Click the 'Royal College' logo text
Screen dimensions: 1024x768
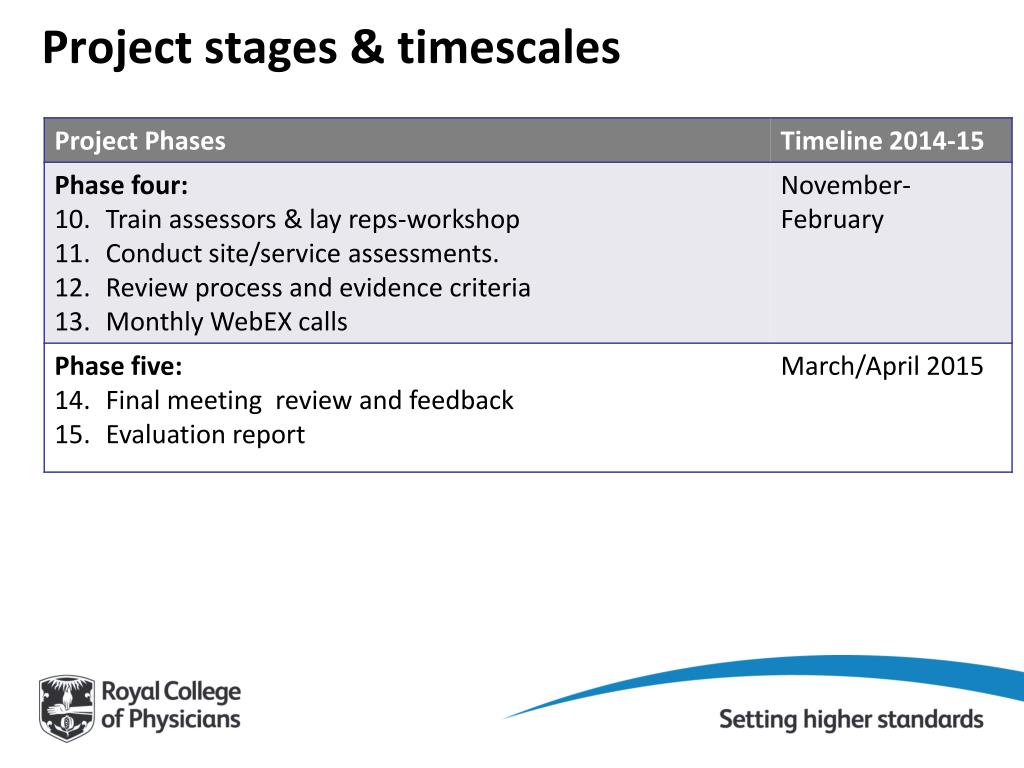tap(171, 692)
